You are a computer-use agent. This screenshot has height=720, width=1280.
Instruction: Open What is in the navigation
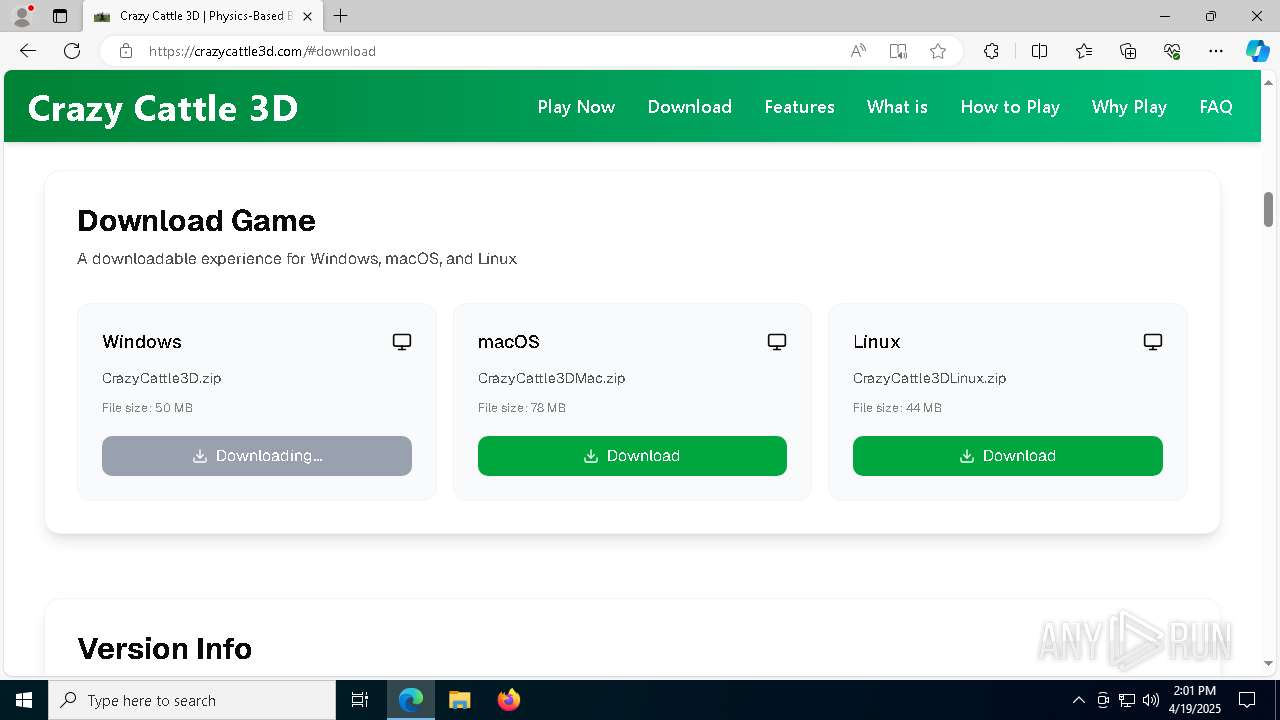tap(897, 107)
